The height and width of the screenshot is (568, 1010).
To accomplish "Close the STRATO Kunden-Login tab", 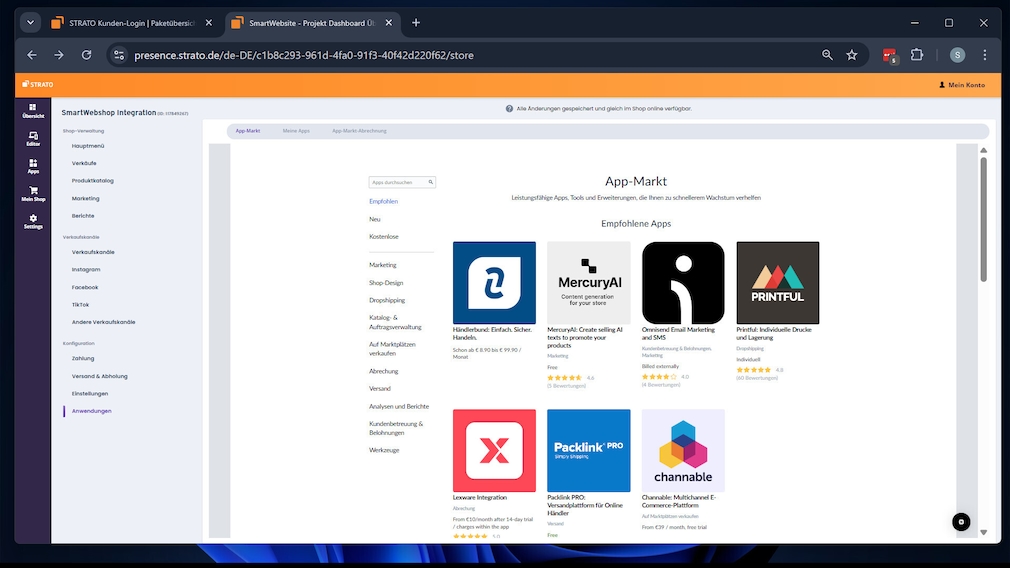I will (209, 23).
